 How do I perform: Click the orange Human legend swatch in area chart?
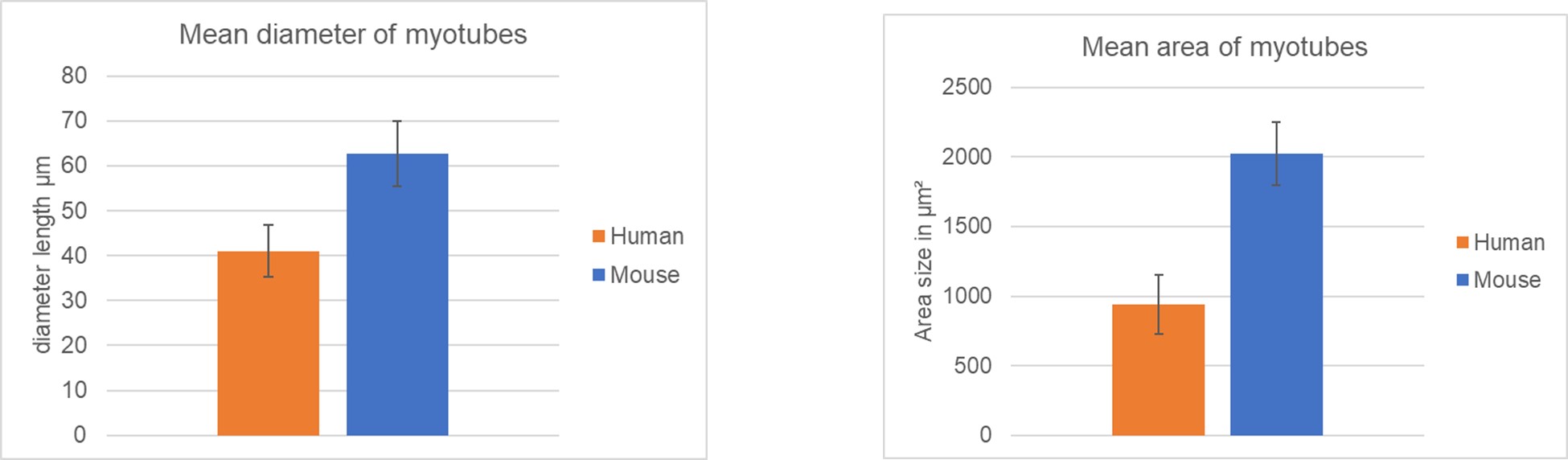tap(1463, 243)
